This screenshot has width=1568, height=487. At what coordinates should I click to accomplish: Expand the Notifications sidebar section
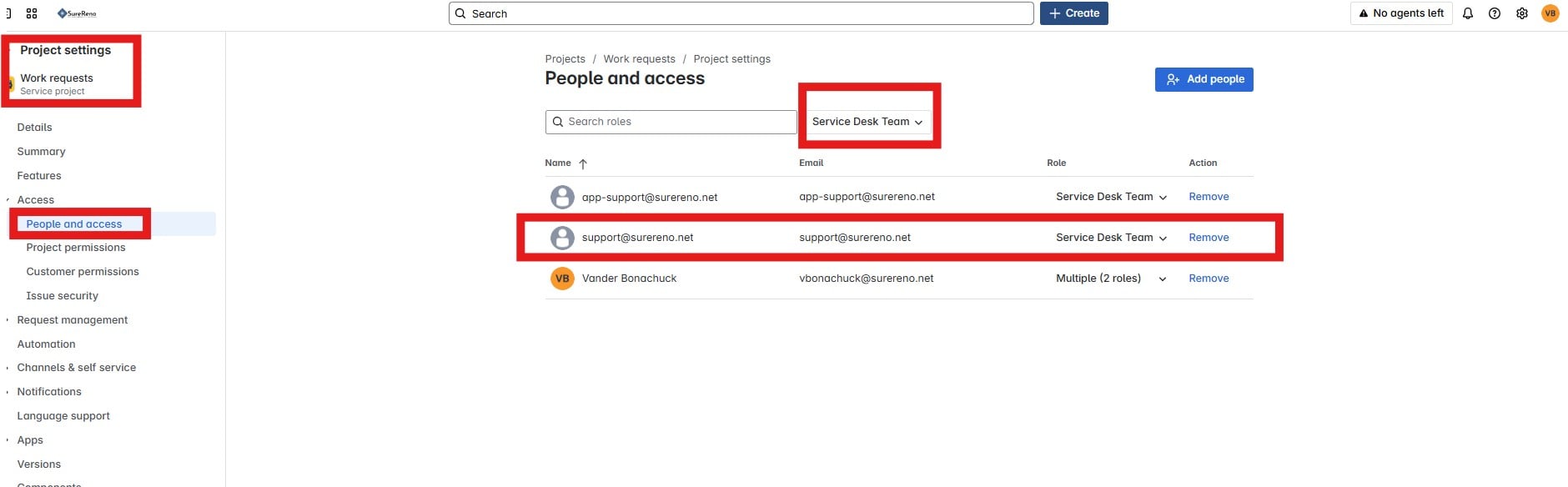8,392
